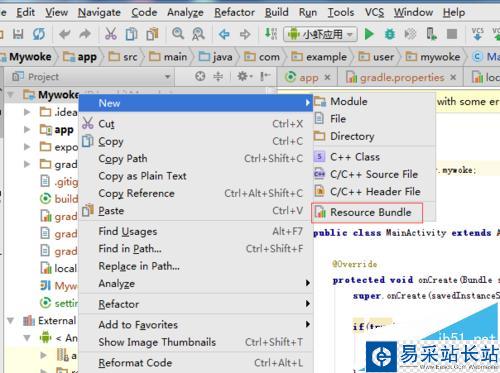Select New in the context menu
This screenshot has height=373, width=500.
pyautogui.click(x=196, y=103)
